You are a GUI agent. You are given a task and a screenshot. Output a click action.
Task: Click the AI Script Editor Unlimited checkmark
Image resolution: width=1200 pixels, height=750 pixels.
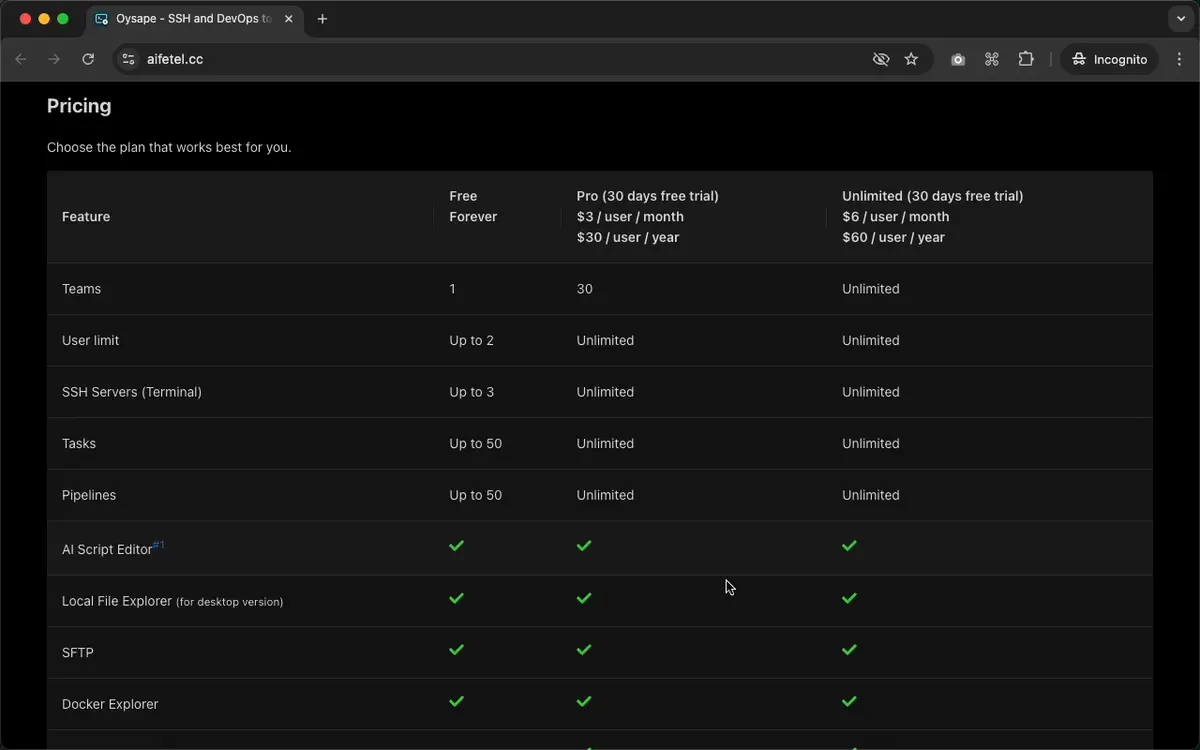[x=849, y=546]
